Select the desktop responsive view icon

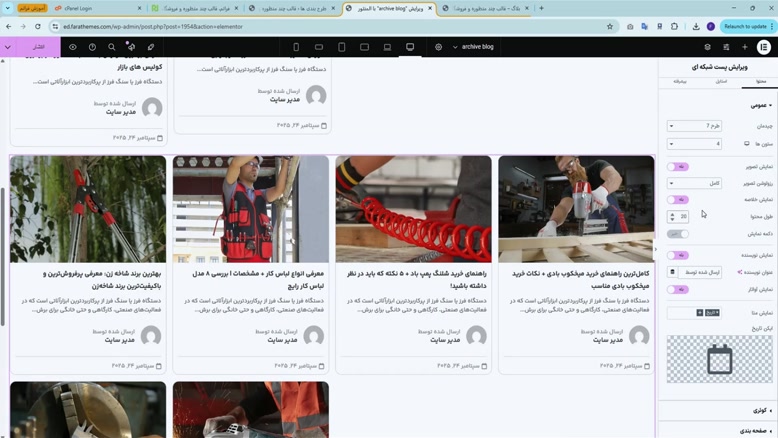(x=410, y=47)
